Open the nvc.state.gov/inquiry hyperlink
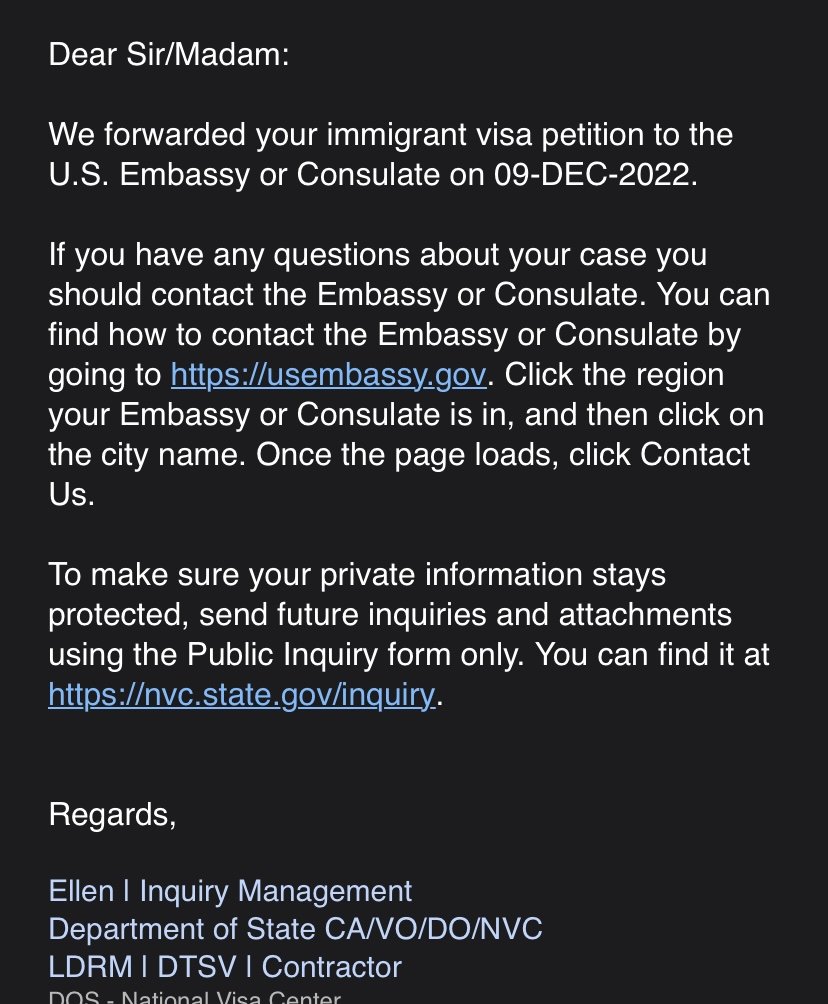 pos(241,695)
